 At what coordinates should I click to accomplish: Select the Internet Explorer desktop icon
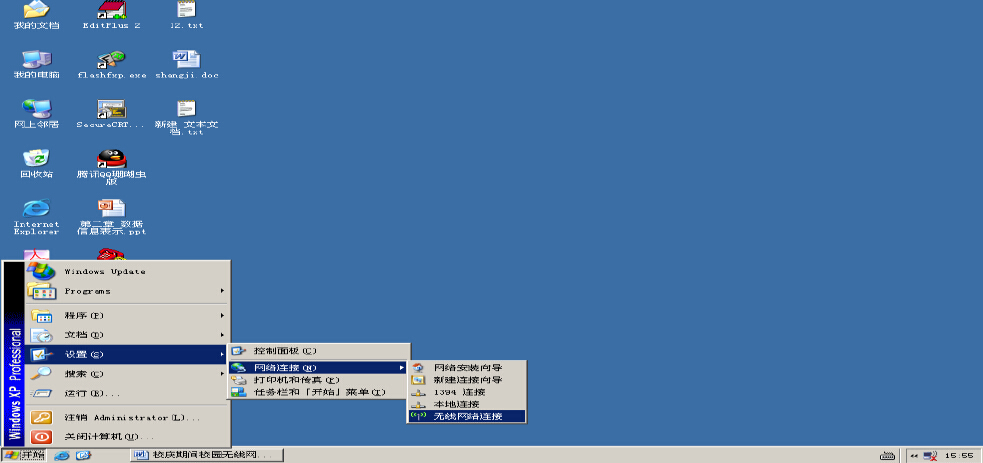click(36, 210)
